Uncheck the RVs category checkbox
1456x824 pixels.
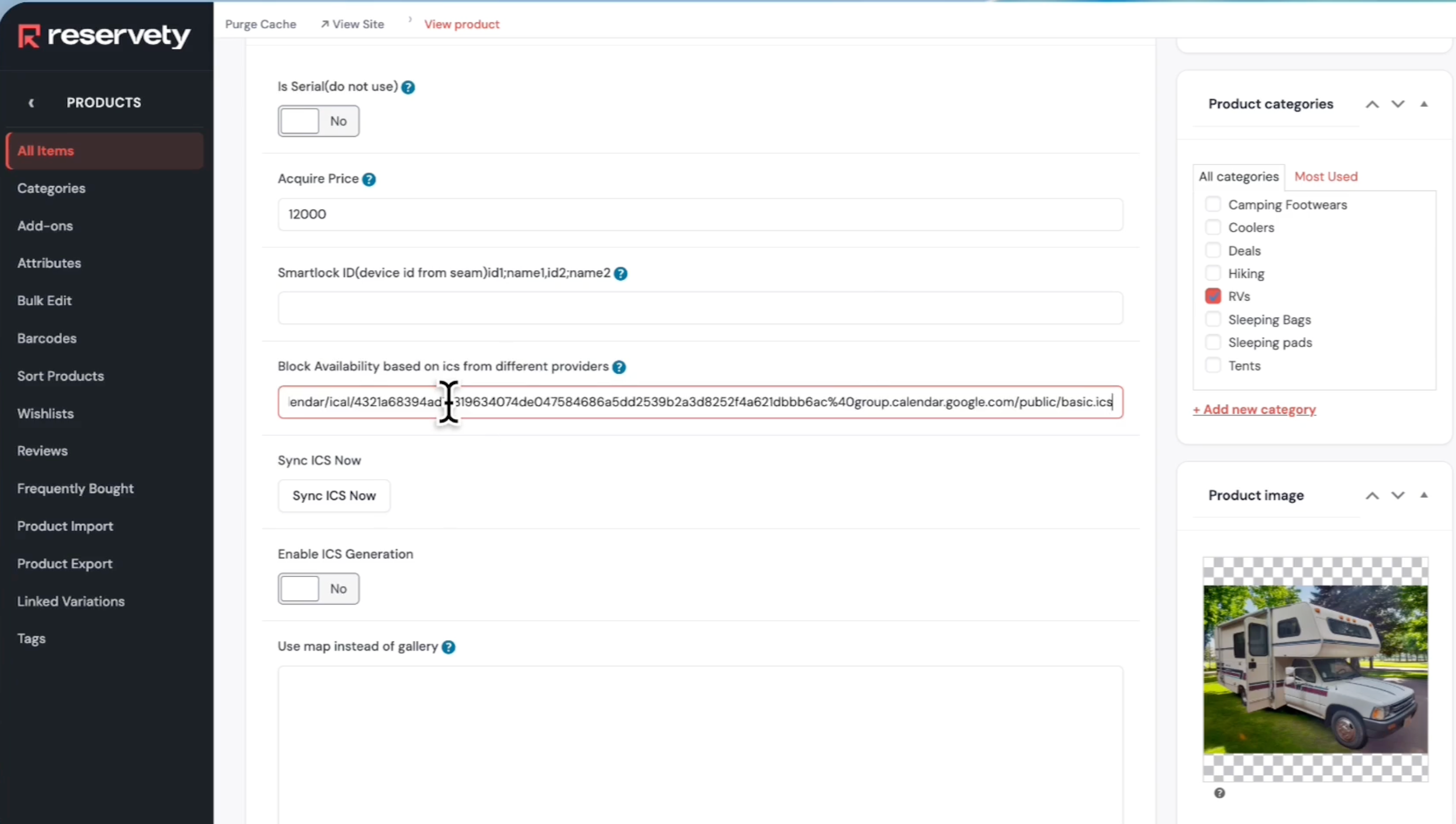tap(1213, 296)
